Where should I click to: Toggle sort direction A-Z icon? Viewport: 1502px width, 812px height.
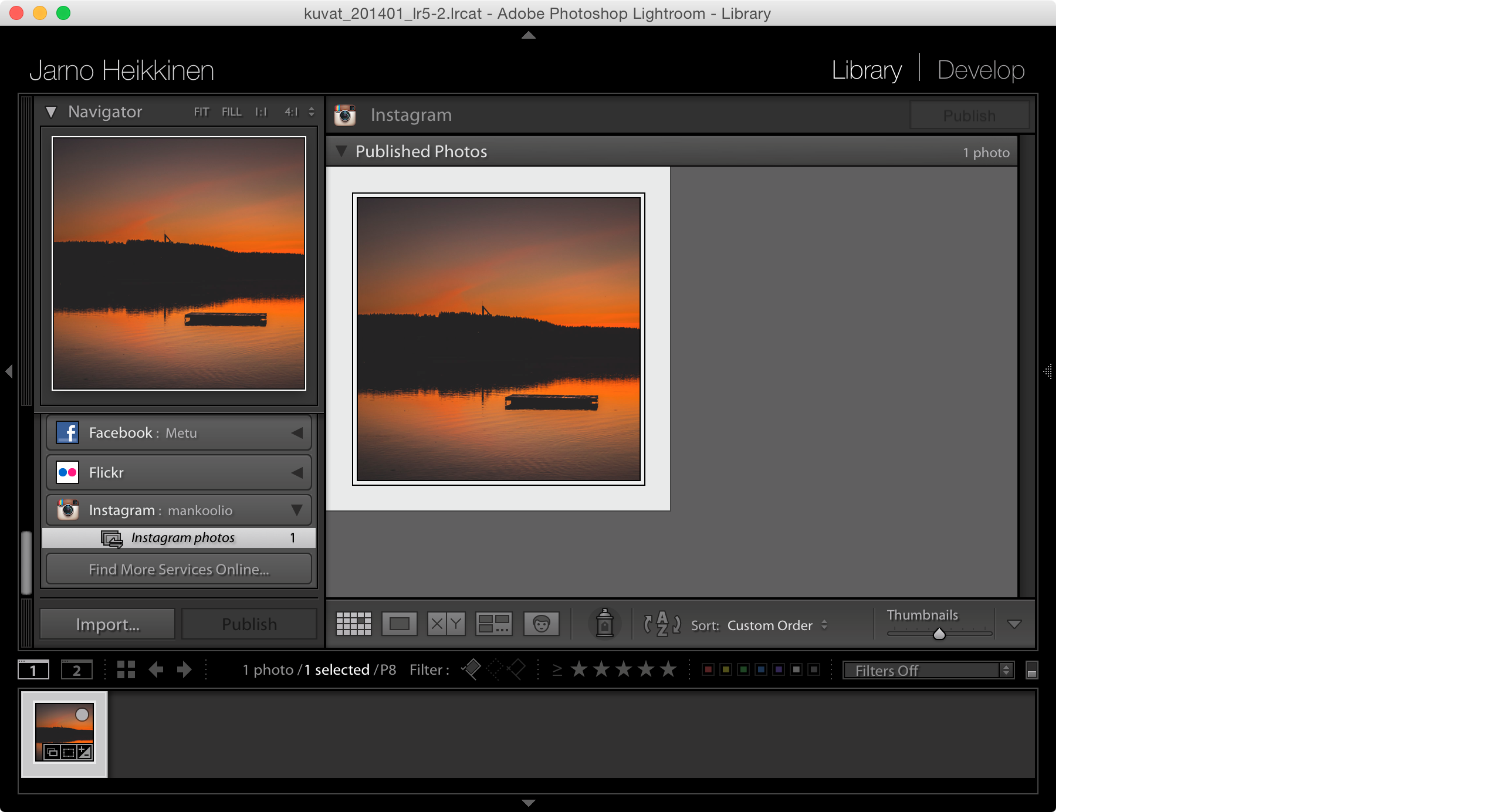[662, 624]
